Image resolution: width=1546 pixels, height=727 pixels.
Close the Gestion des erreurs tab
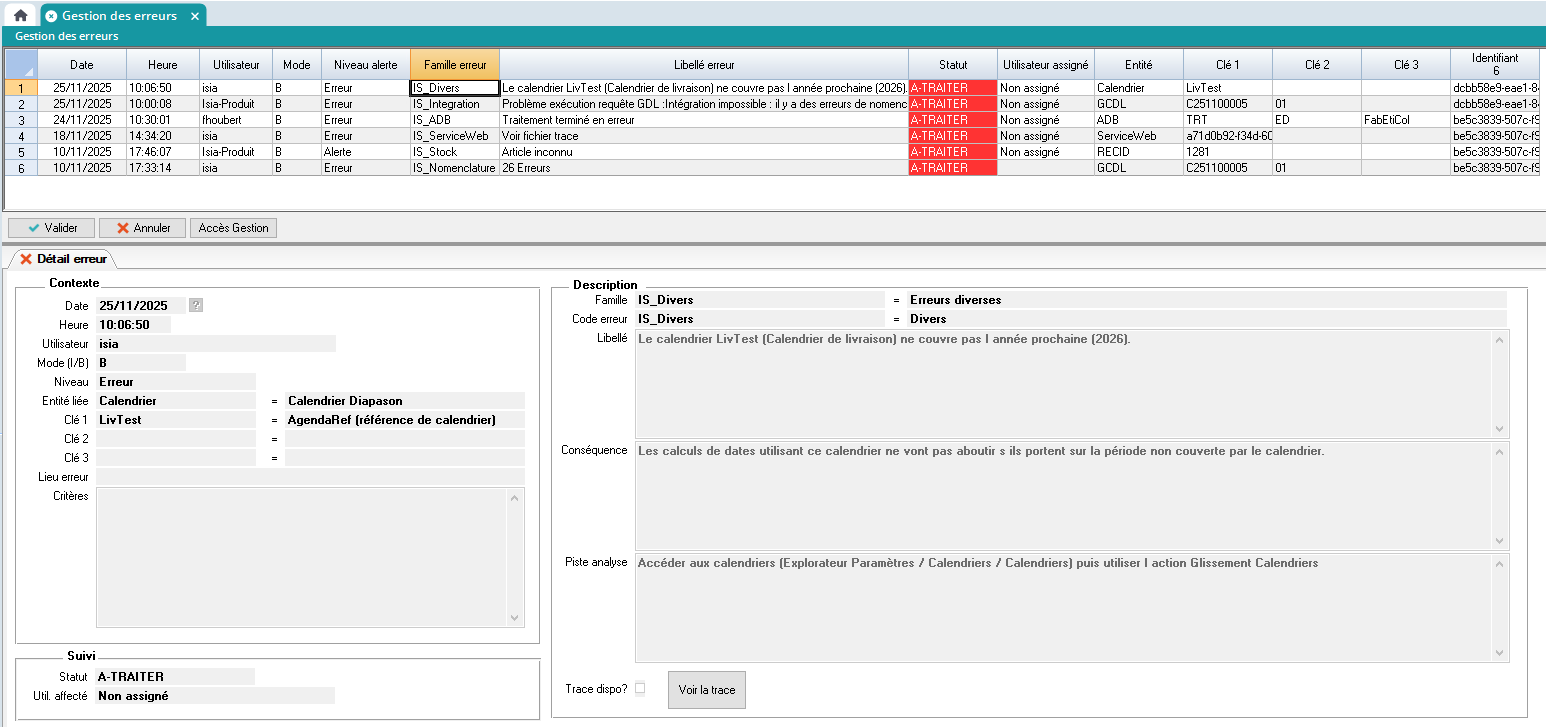tap(195, 16)
